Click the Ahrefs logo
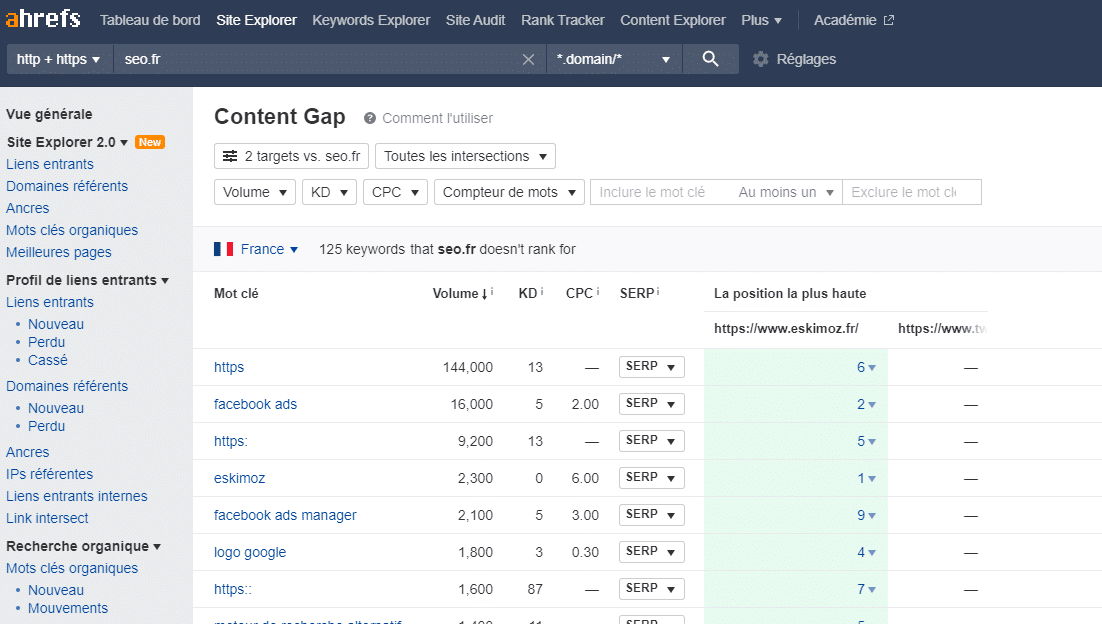Viewport: 1102px width, 624px height. [x=43, y=19]
